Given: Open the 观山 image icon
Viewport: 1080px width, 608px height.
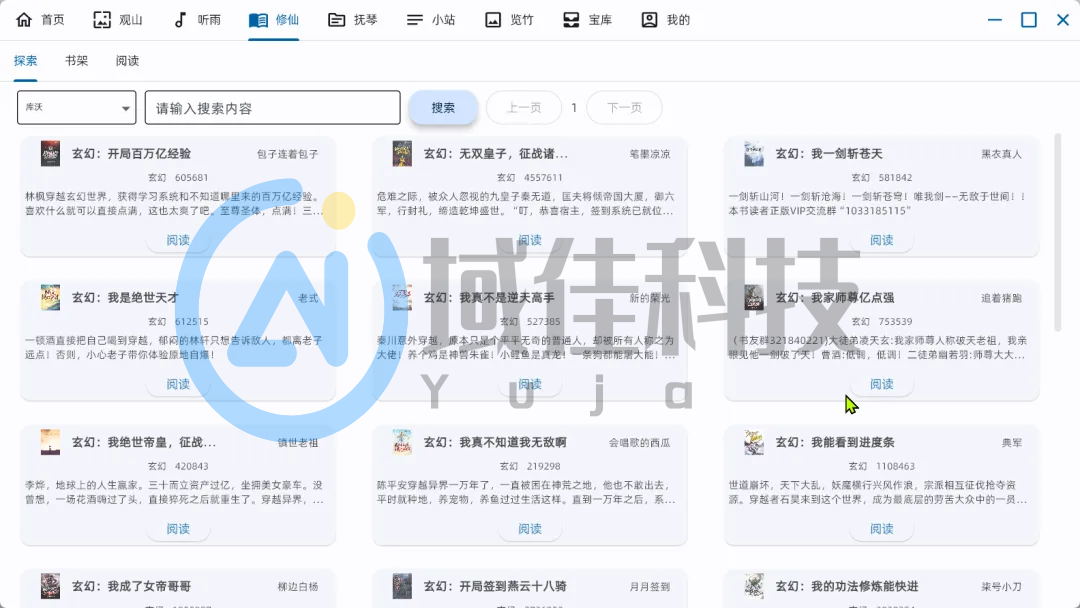Looking at the screenshot, I should [102, 20].
